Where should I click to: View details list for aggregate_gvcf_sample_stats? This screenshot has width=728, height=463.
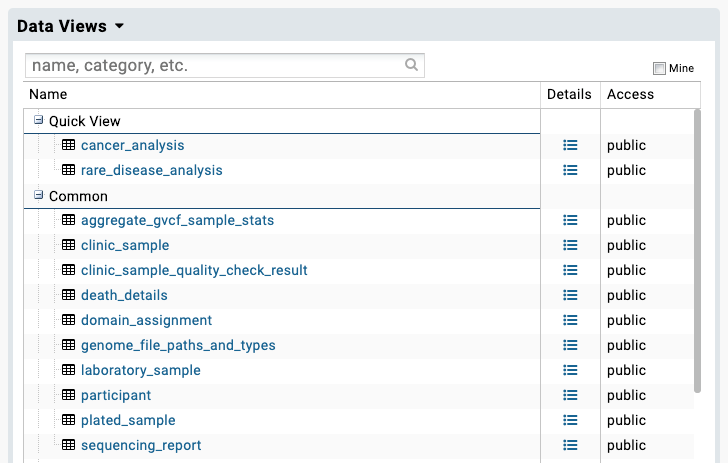[x=570, y=220]
